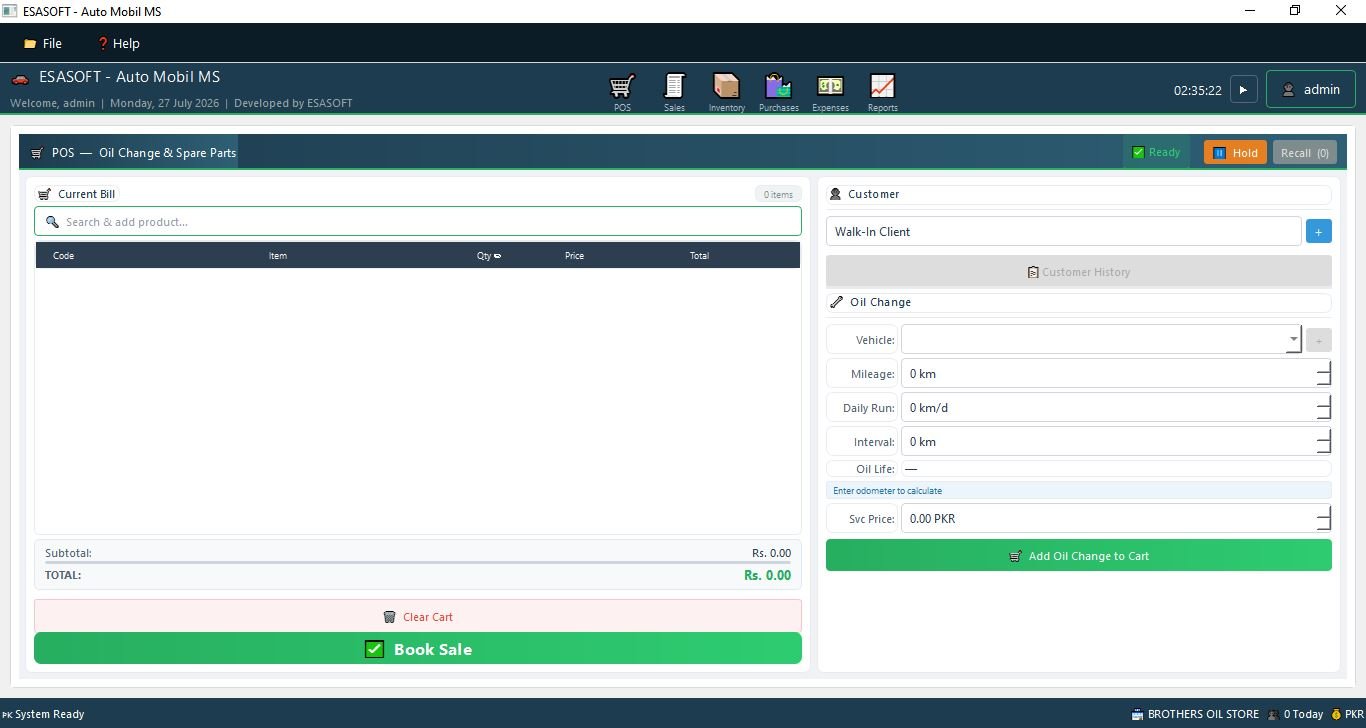Click the Price column header
Screen dimensions: 1366x728
pyautogui.click(x=574, y=255)
